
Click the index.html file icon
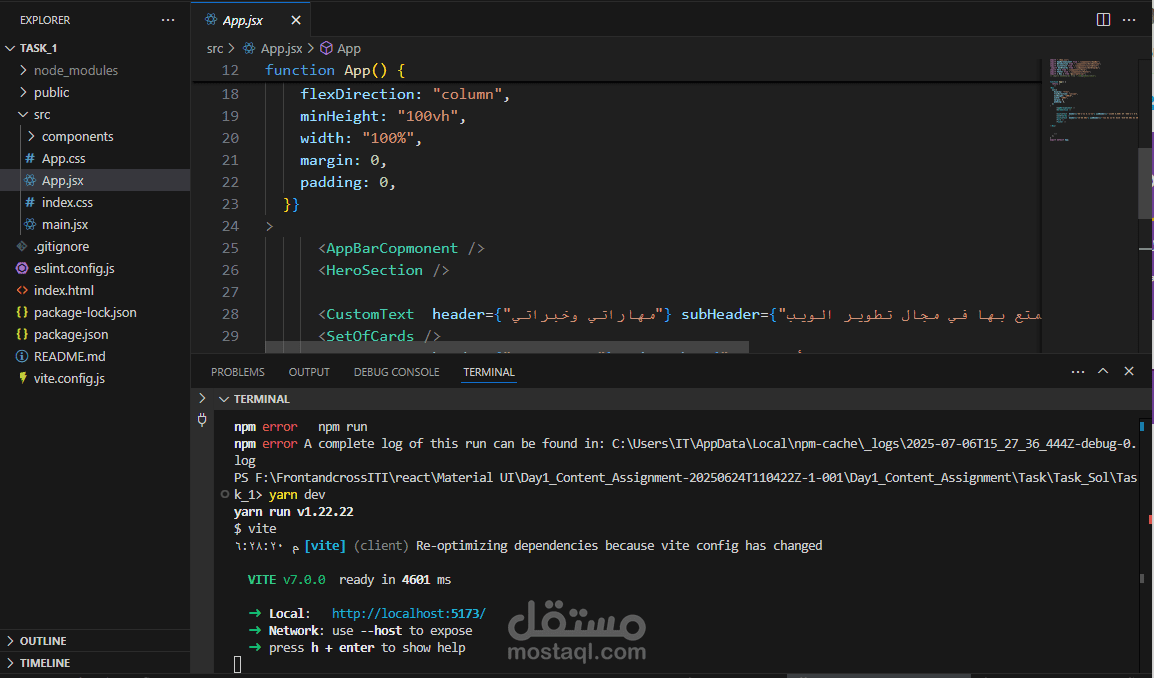pyautogui.click(x=22, y=290)
